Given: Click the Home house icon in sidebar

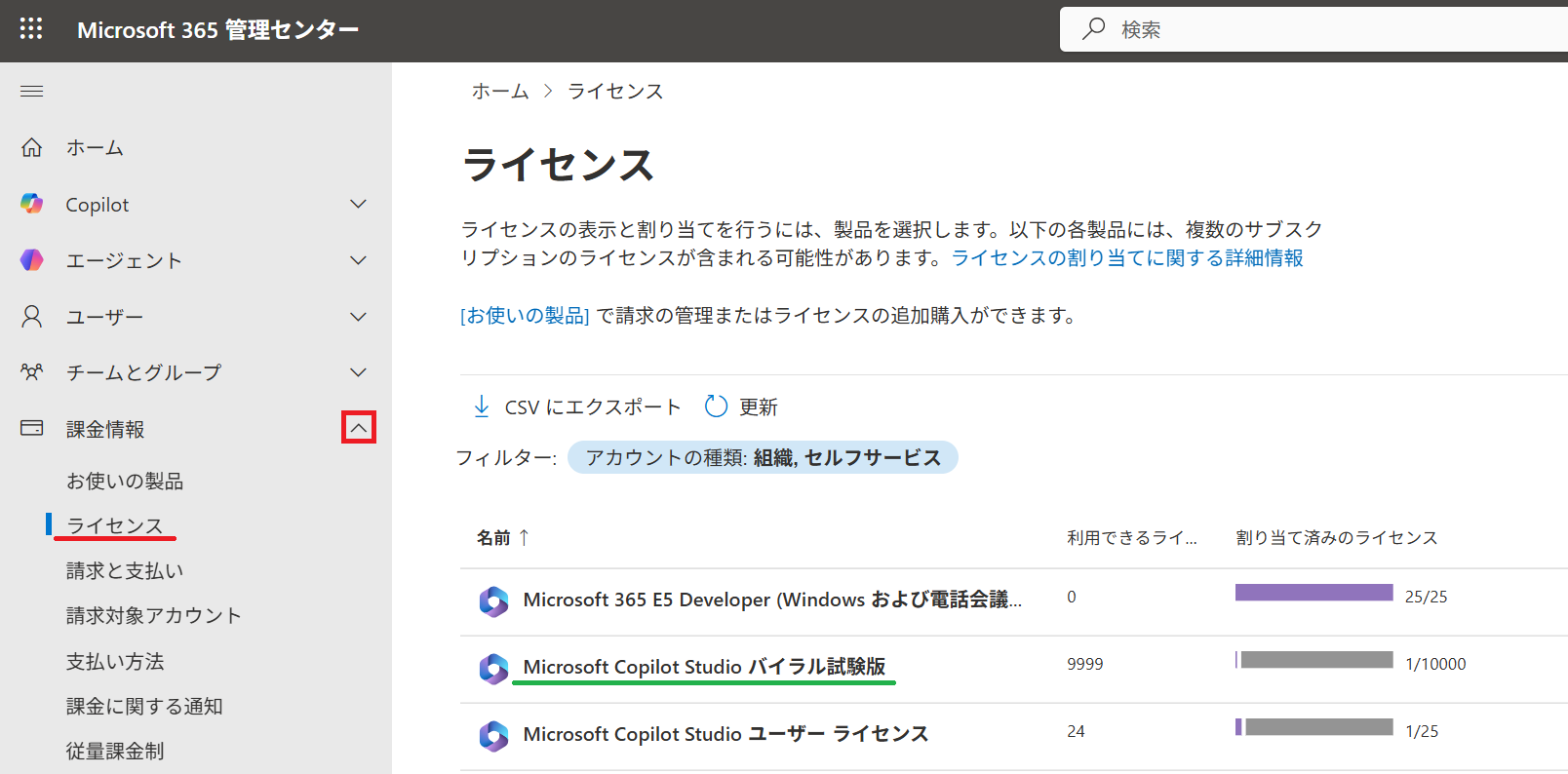Looking at the screenshot, I should [x=31, y=147].
